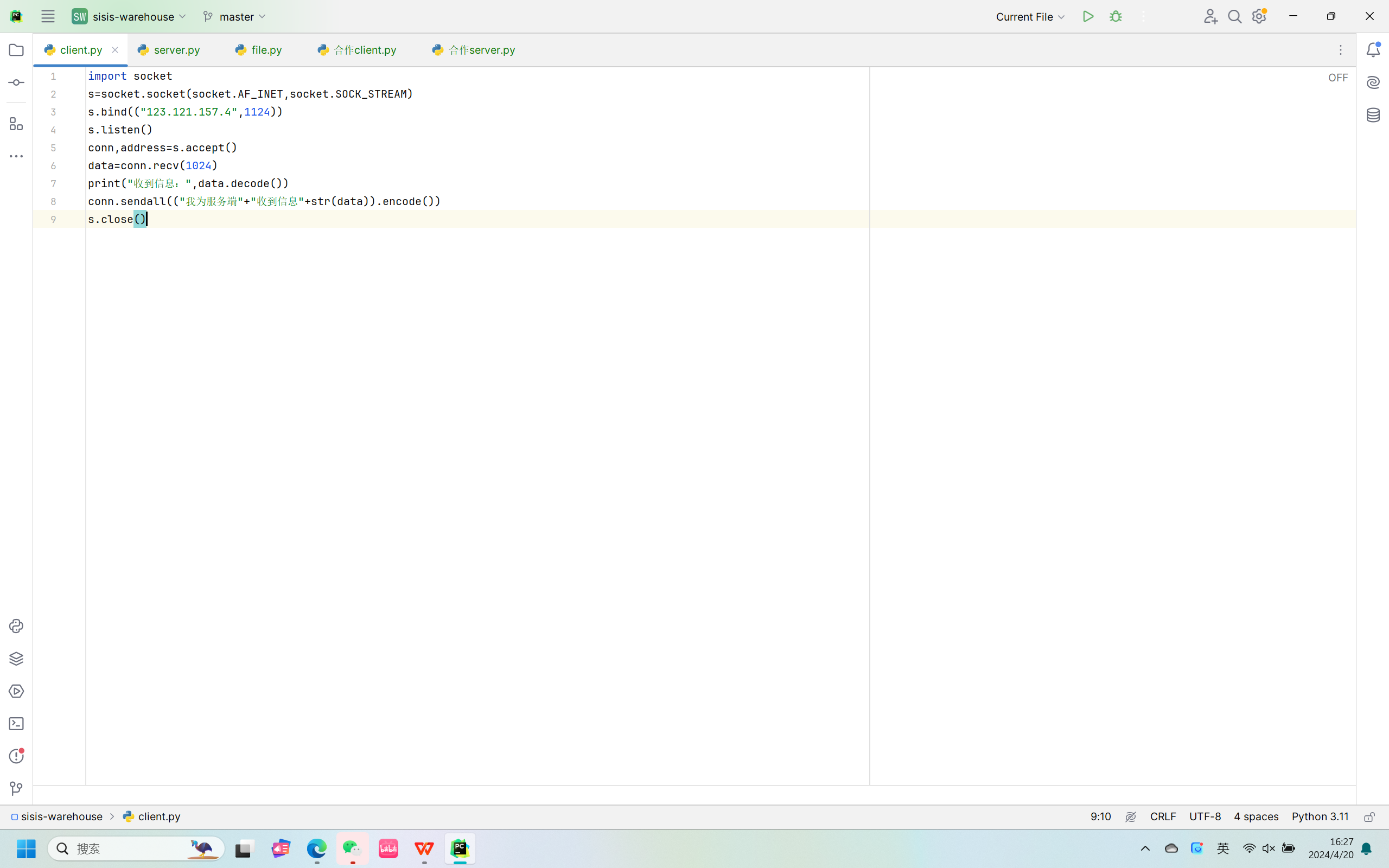
Task: Open the Database tool window
Action: pos(1373,115)
